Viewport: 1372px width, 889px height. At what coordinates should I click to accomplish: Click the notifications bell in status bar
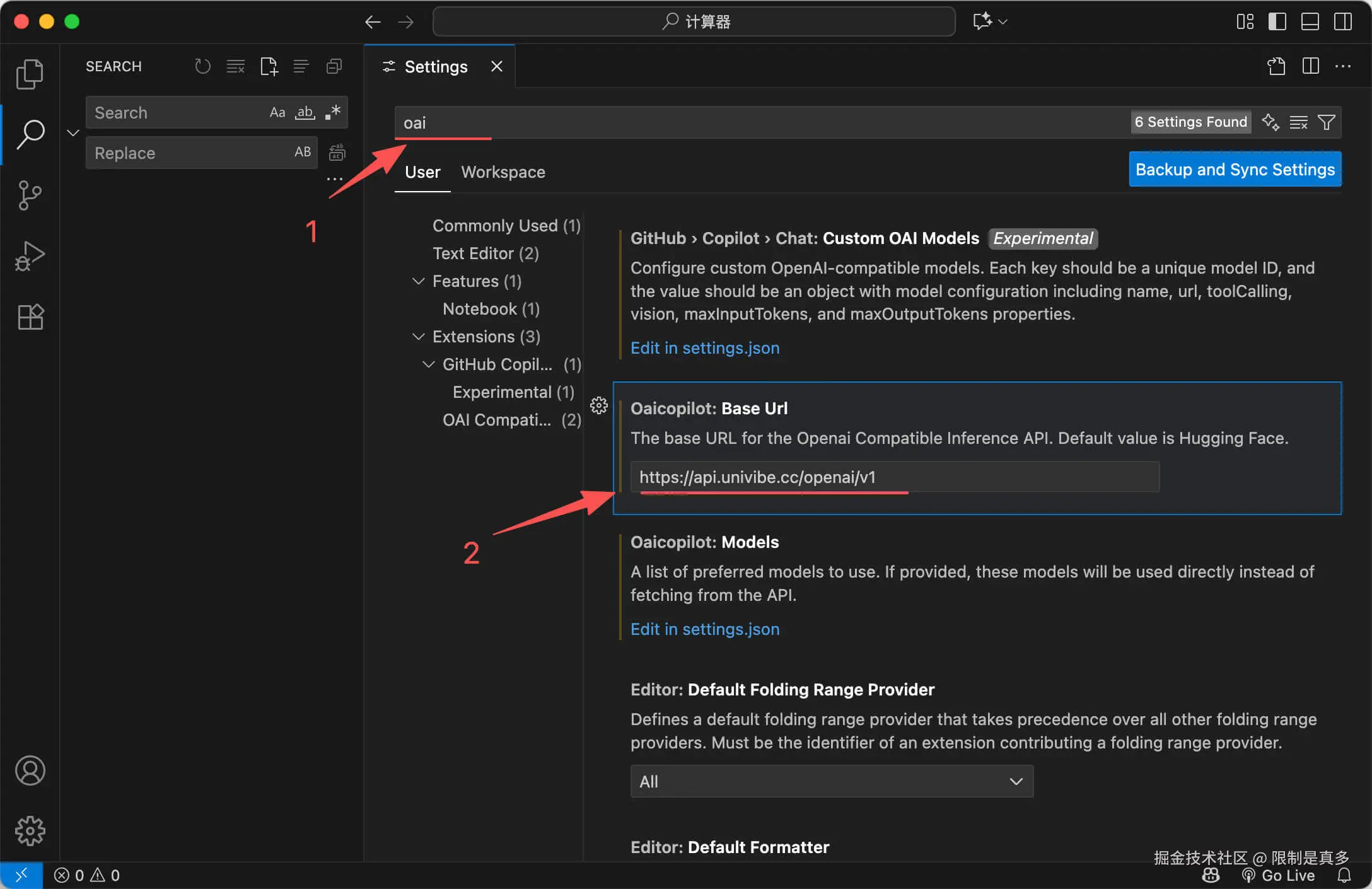pyautogui.click(x=1344, y=875)
